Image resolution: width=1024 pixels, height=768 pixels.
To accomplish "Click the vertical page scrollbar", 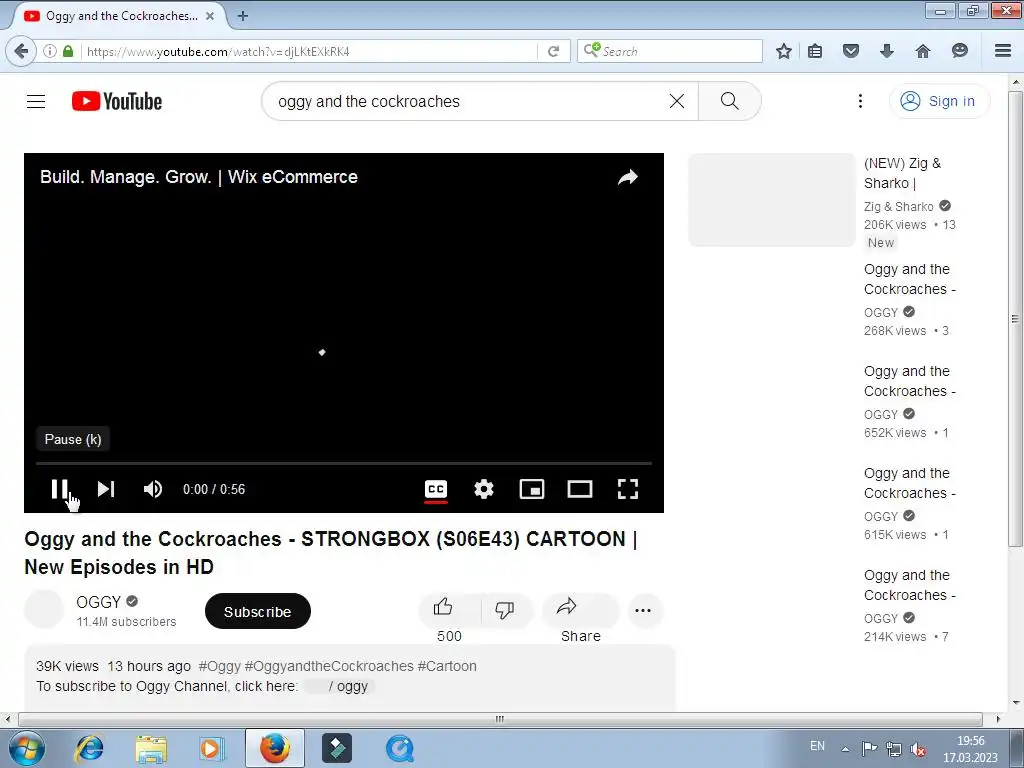I will click(x=1015, y=318).
